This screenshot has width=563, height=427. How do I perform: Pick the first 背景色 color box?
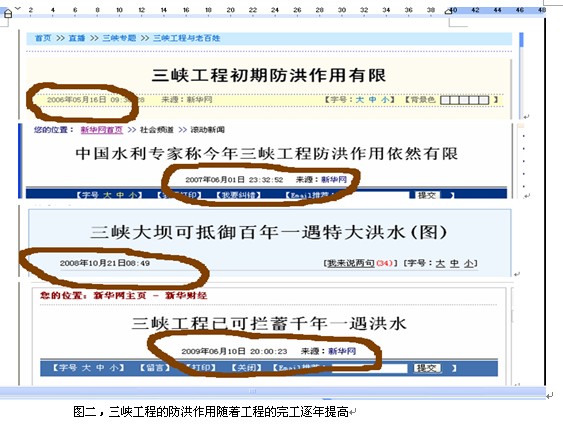(445, 100)
